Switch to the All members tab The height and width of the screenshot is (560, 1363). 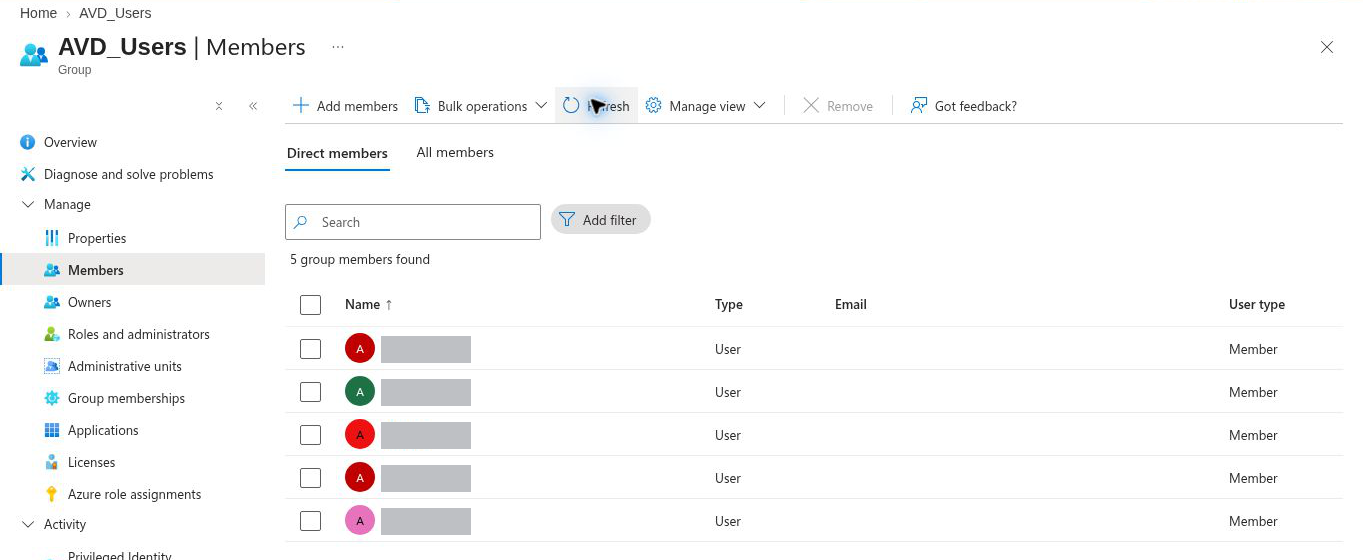click(455, 153)
